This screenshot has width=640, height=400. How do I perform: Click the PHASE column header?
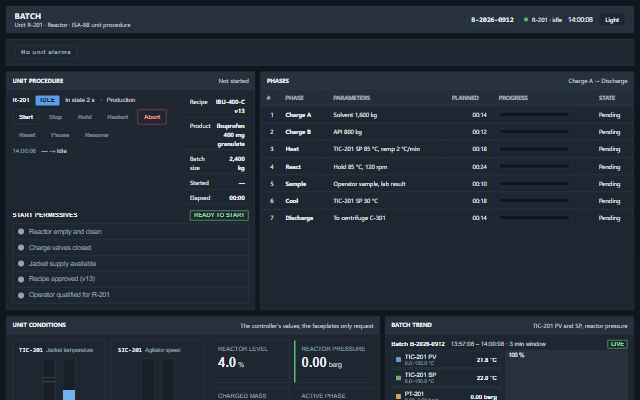tap(294, 98)
